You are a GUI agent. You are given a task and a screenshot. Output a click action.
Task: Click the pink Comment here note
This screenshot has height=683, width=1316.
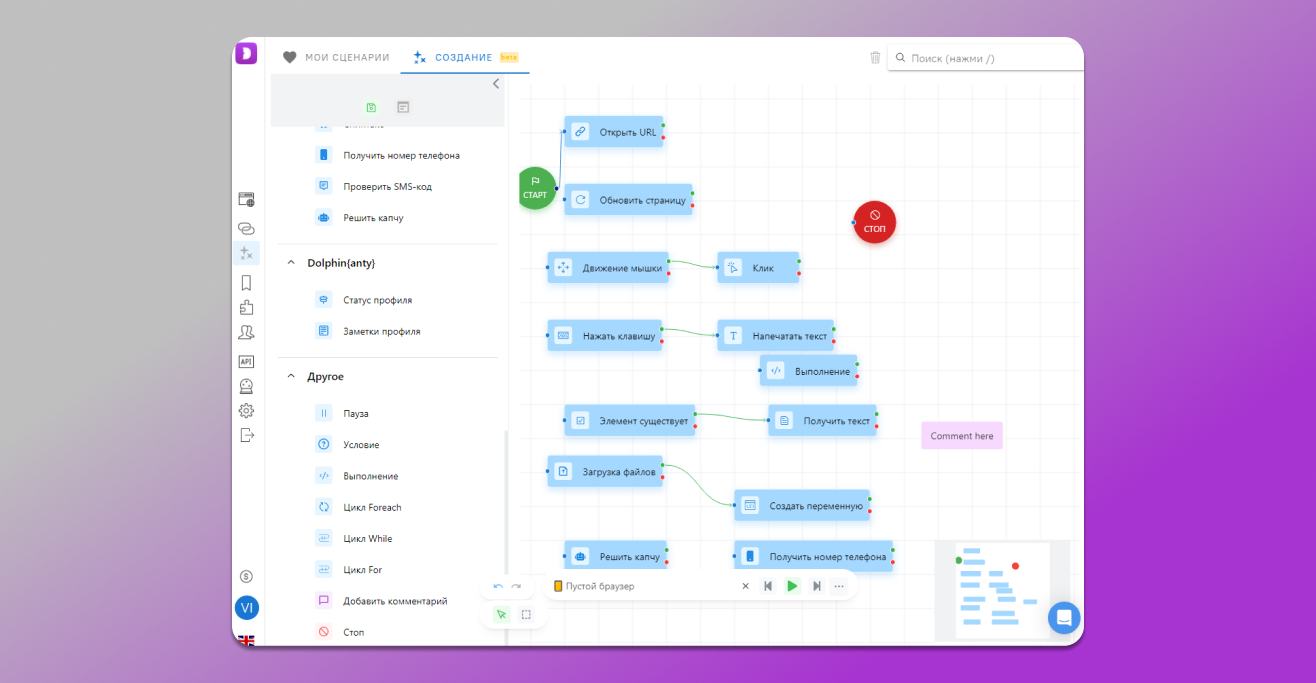tap(961, 436)
